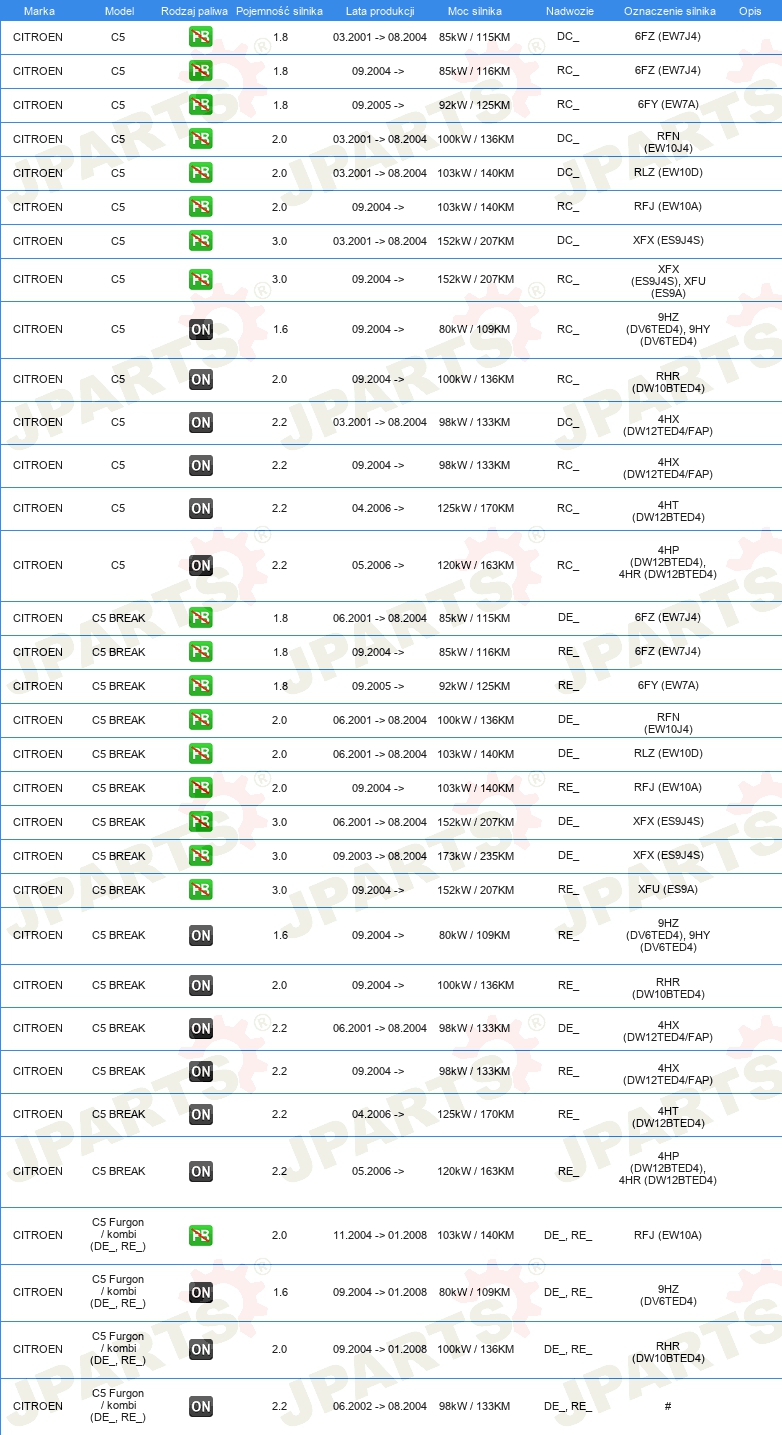This screenshot has height=1435, width=782.
Task: Click C5 Furgon / kombi model in 1.6 row
Action: (118, 1291)
